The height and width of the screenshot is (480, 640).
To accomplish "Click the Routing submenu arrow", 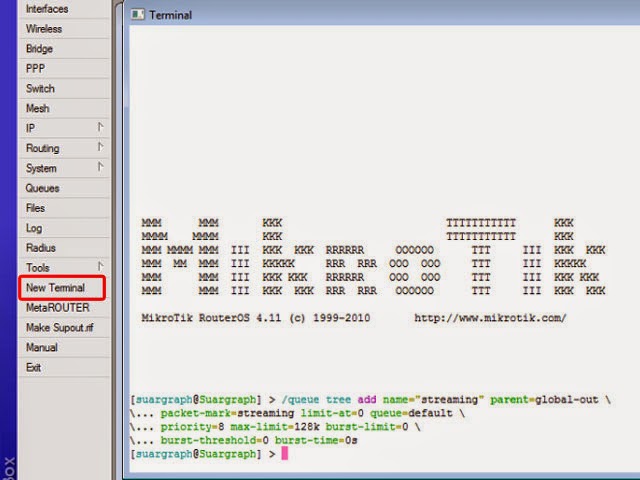I will pos(100,147).
